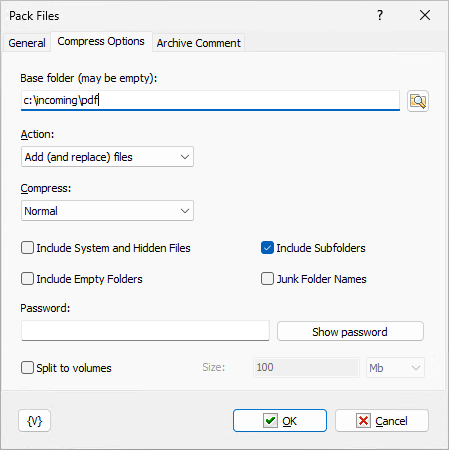
Task: Enable Include System and Hidden Files
Action: click(x=27, y=248)
